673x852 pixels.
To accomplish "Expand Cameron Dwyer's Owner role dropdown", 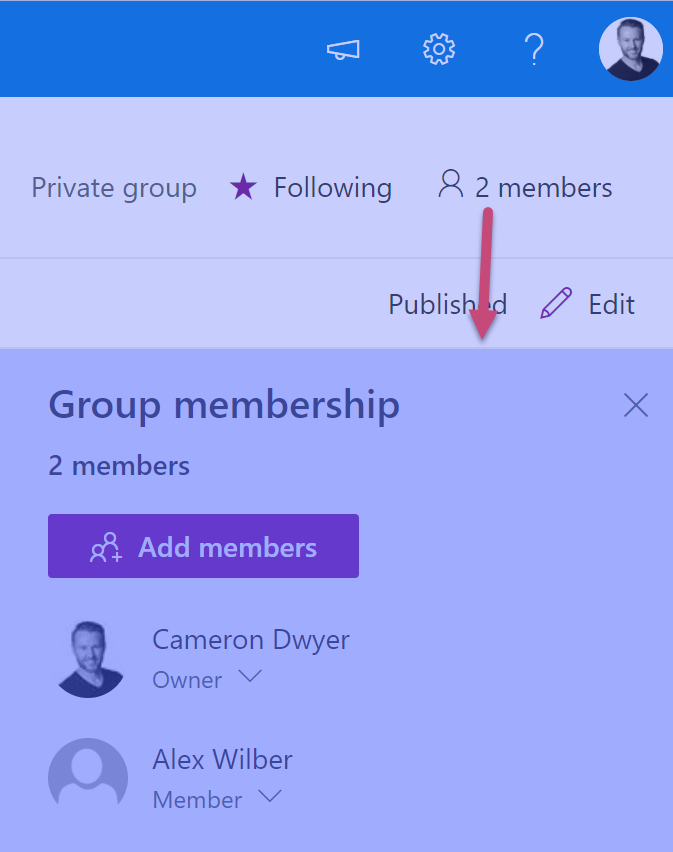I will [x=250, y=677].
